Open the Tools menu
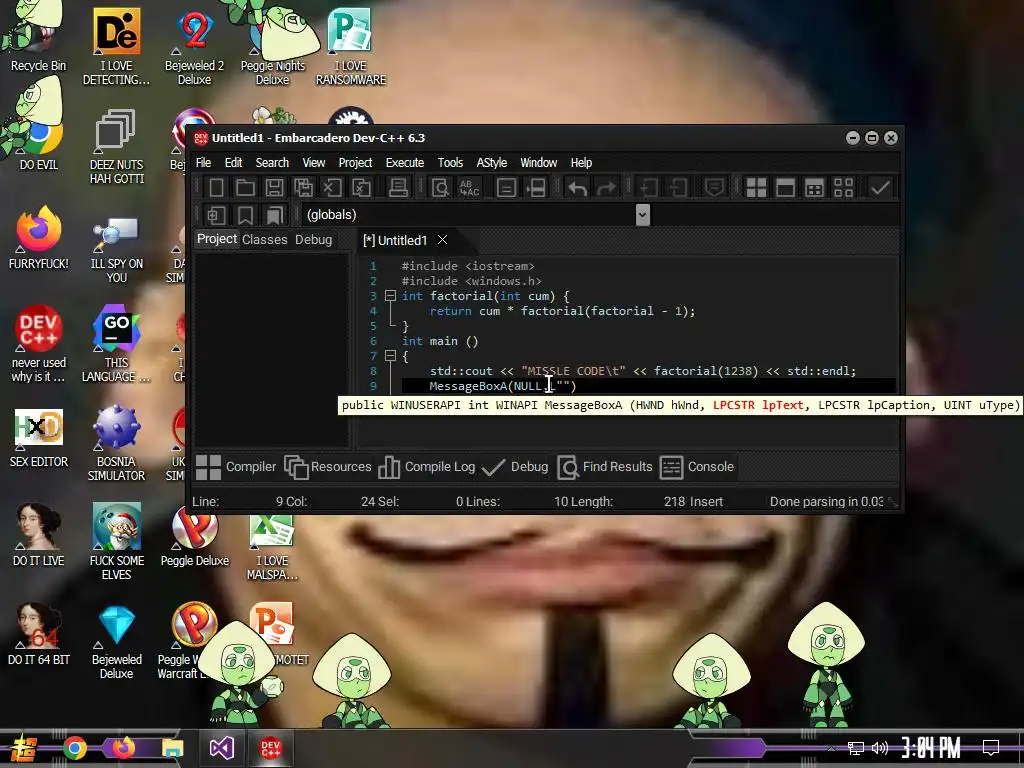Image resolution: width=1024 pixels, height=768 pixels. [x=450, y=163]
